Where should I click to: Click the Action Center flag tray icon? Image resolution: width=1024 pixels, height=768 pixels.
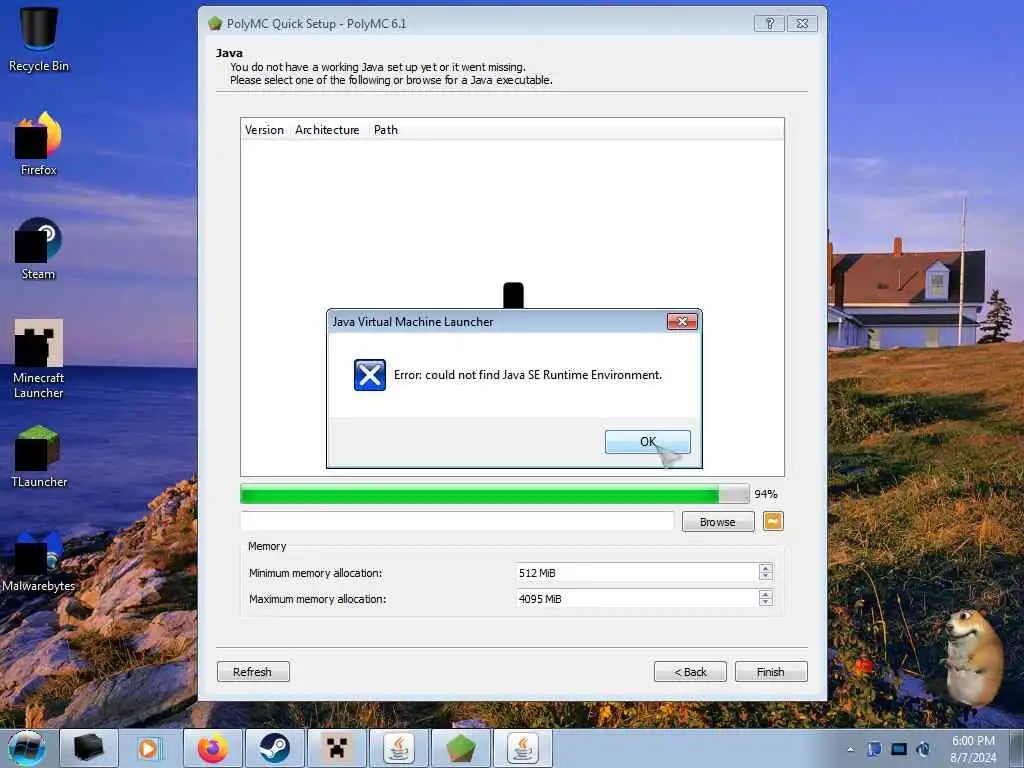click(x=874, y=749)
